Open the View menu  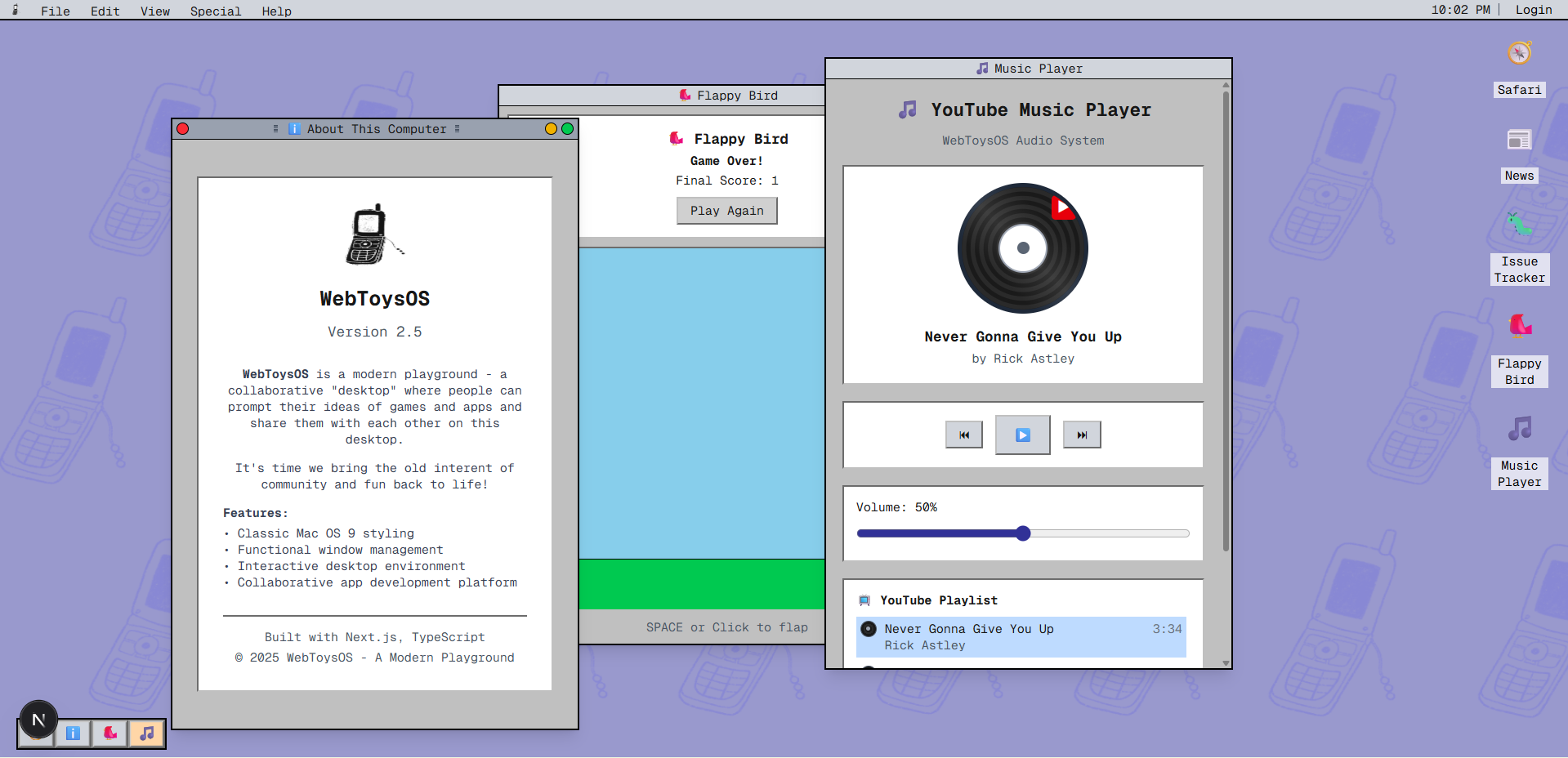point(155,11)
